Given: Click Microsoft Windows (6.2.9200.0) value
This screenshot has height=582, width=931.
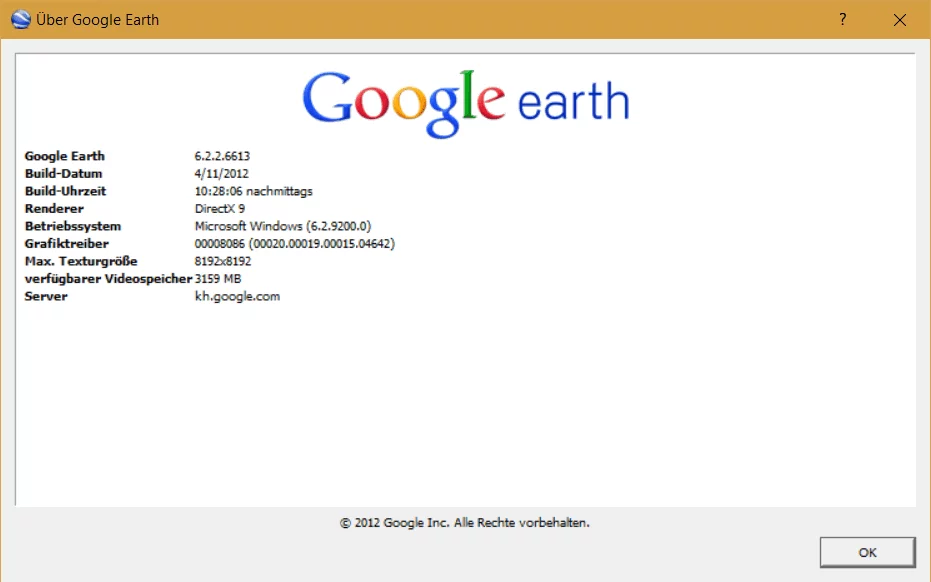Looking at the screenshot, I should pyautogui.click(x=283, y=226).
